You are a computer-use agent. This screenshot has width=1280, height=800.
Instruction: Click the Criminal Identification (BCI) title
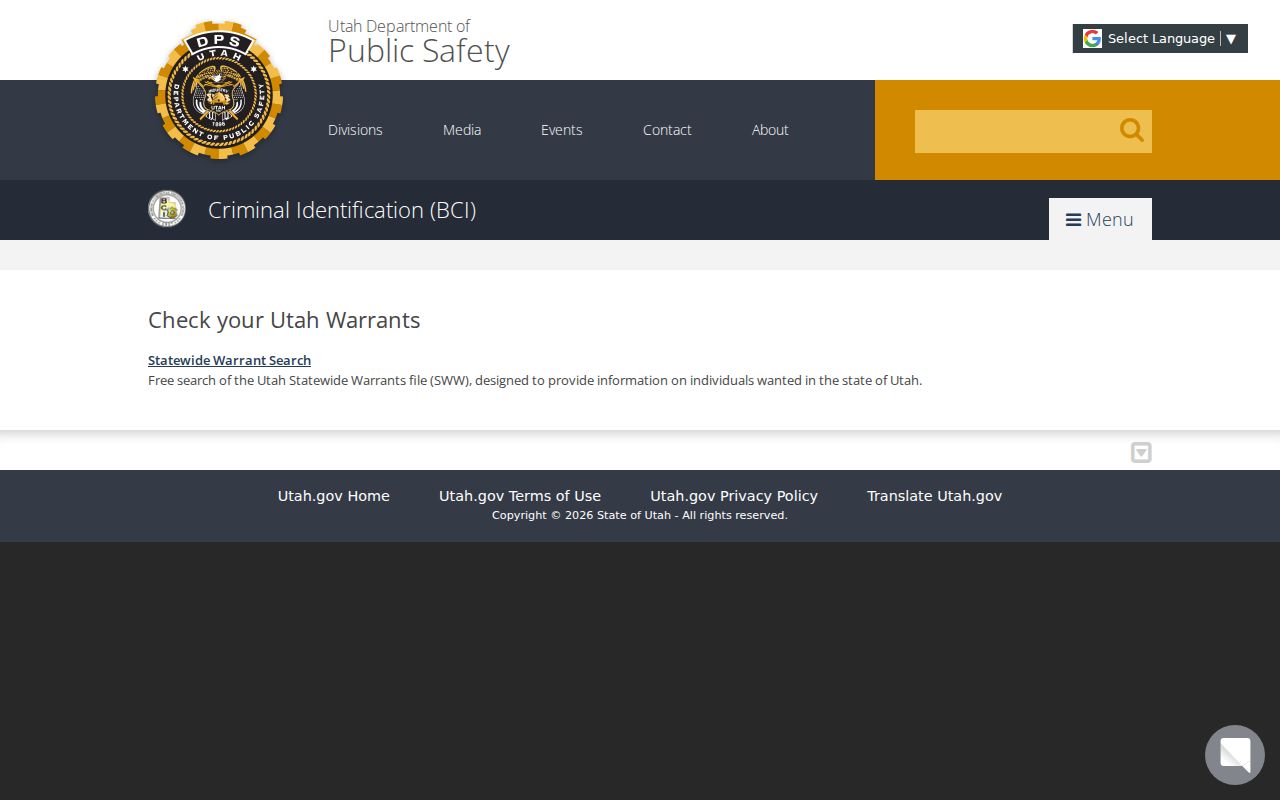pyautogui.click(x=342, y=210)
